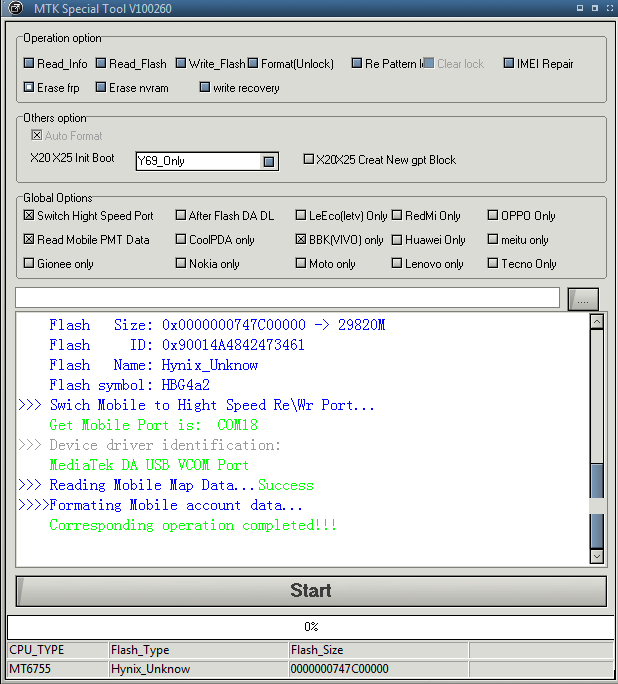Click the file path input field
This screenshot has width=618, height=684.
pyautogui.click(x=287, y=298)
